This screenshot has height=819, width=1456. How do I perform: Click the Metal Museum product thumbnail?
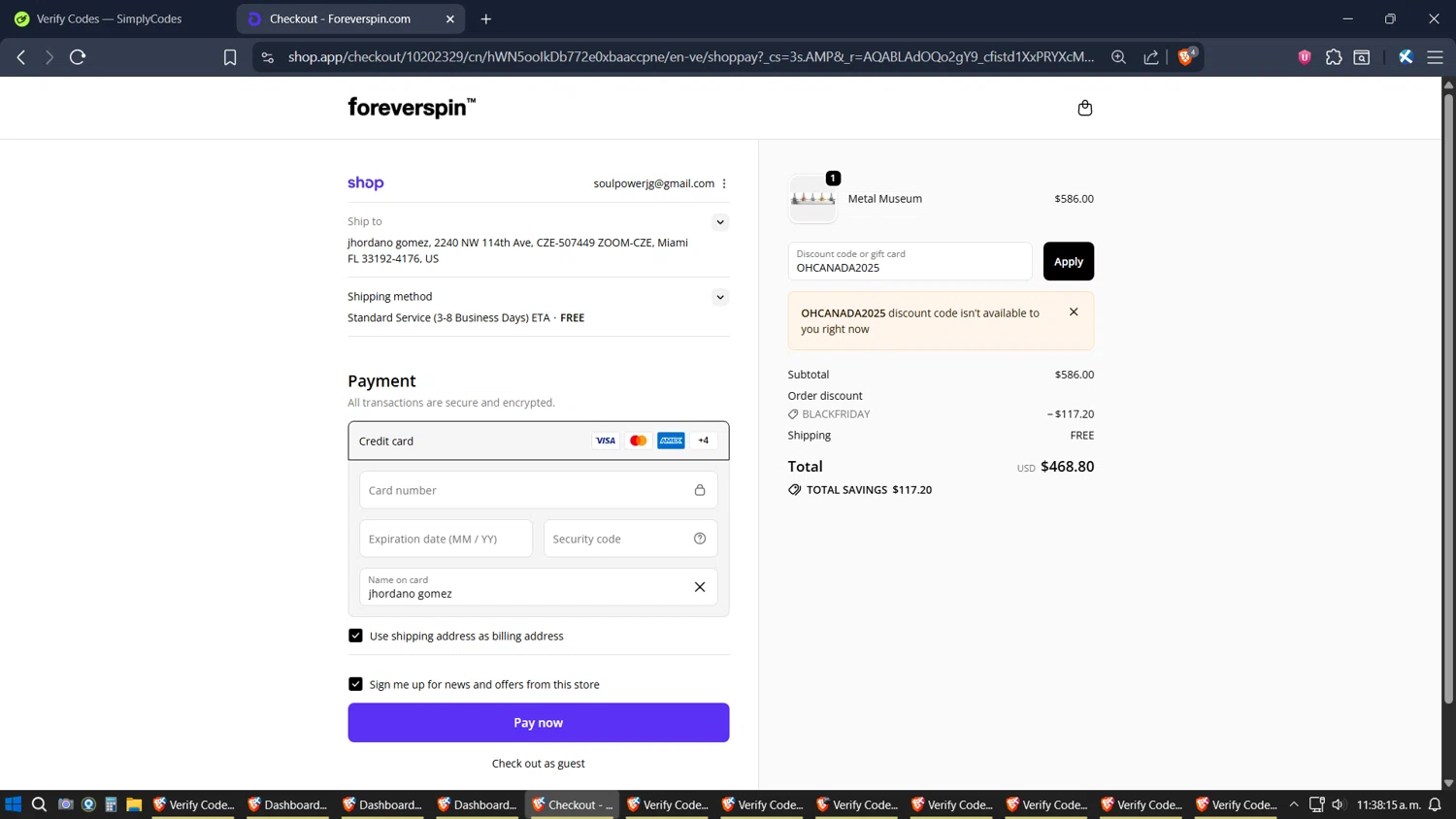pos(813,199)
